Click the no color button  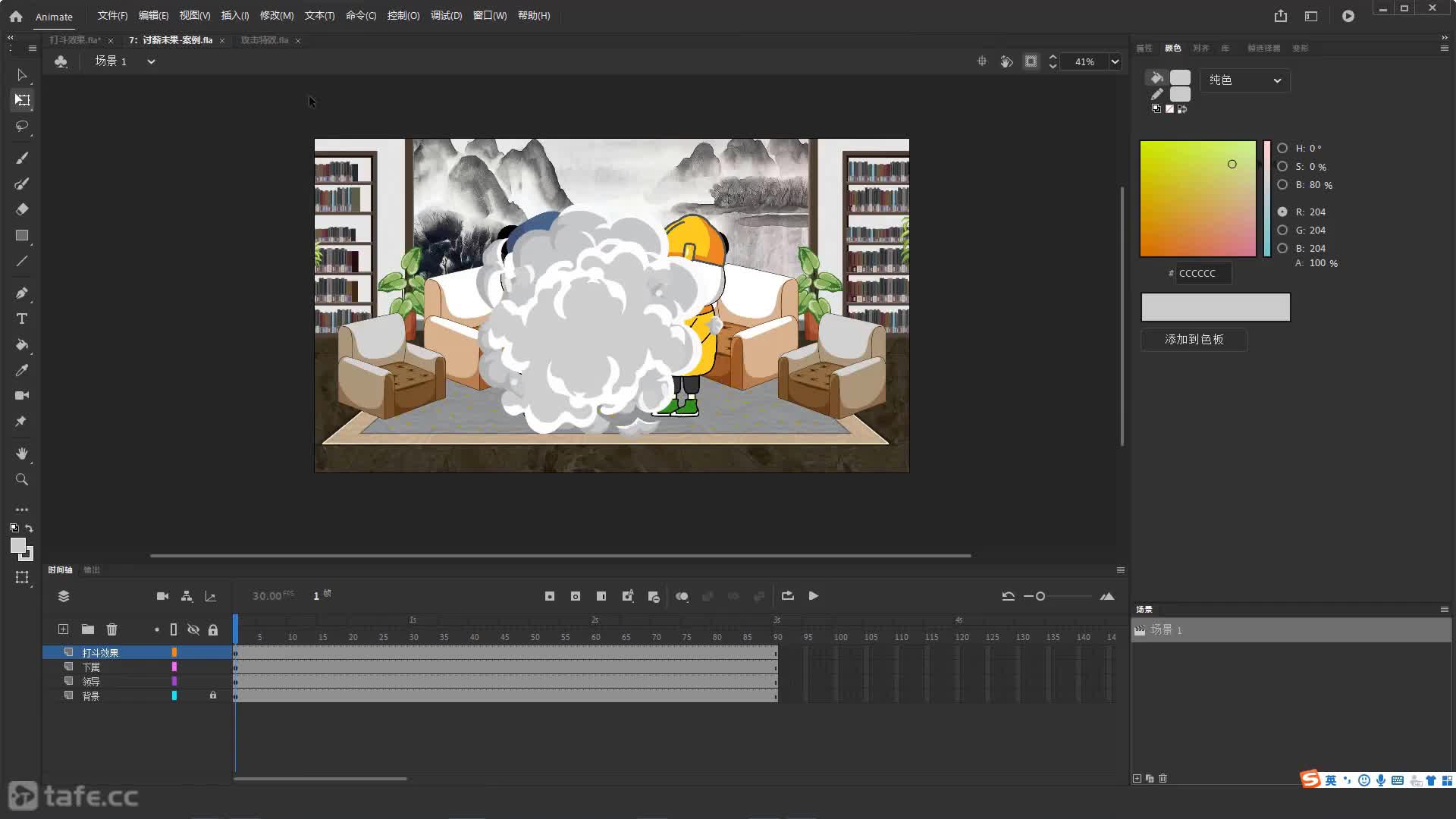pyautogui.click(x=1169, y=109)
